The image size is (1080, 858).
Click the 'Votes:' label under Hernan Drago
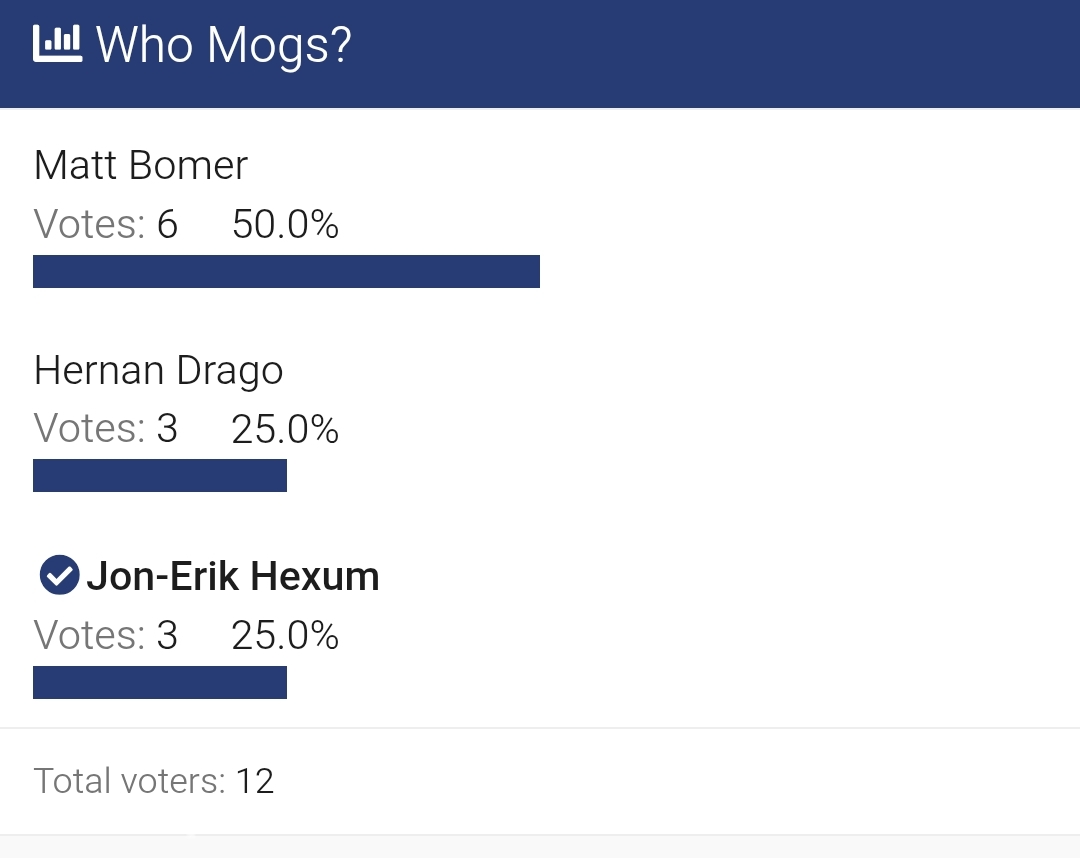pyautogui.click(x=90, y=428)
